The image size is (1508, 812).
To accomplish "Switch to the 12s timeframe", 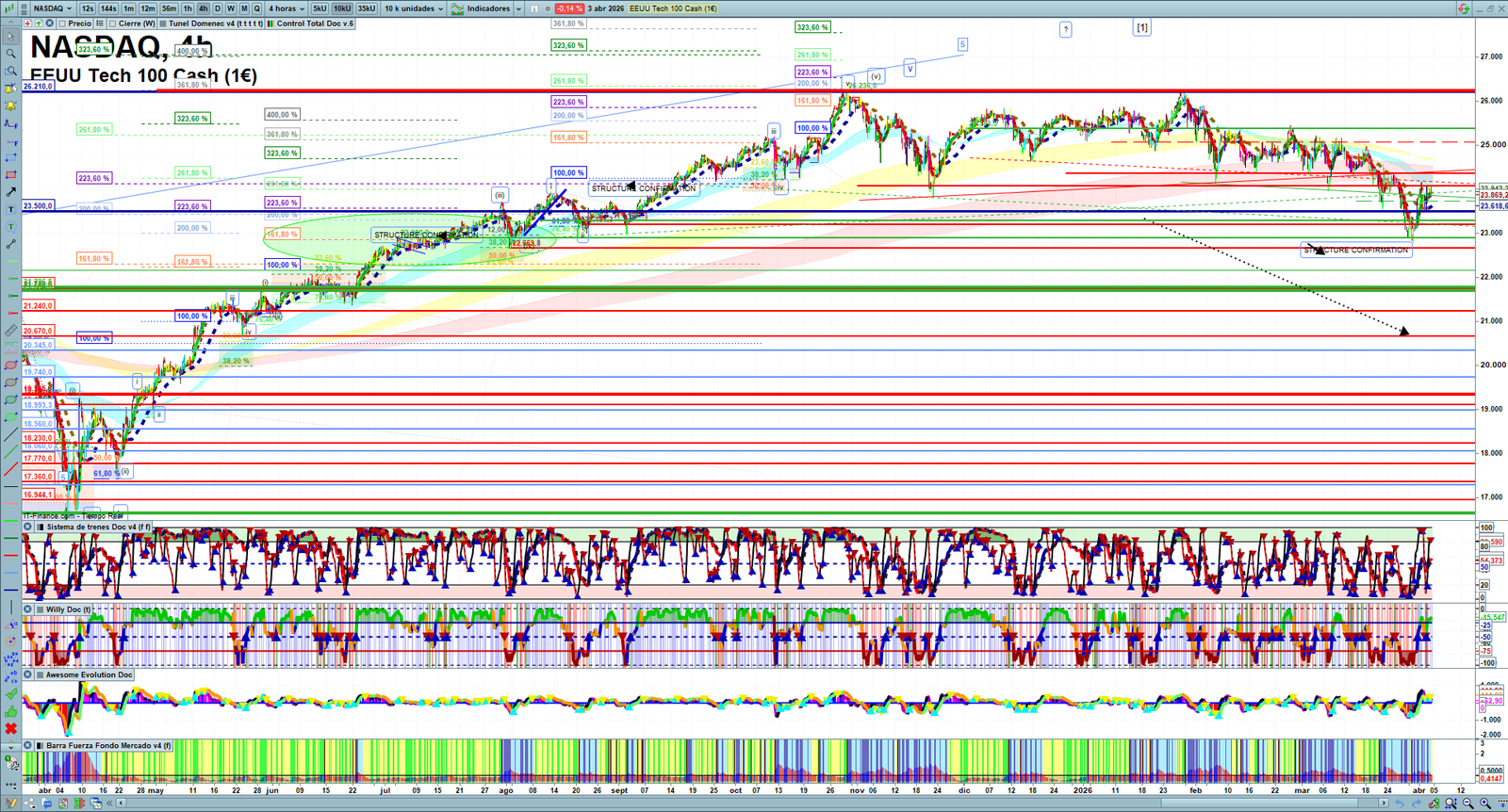I will [88, 8].
